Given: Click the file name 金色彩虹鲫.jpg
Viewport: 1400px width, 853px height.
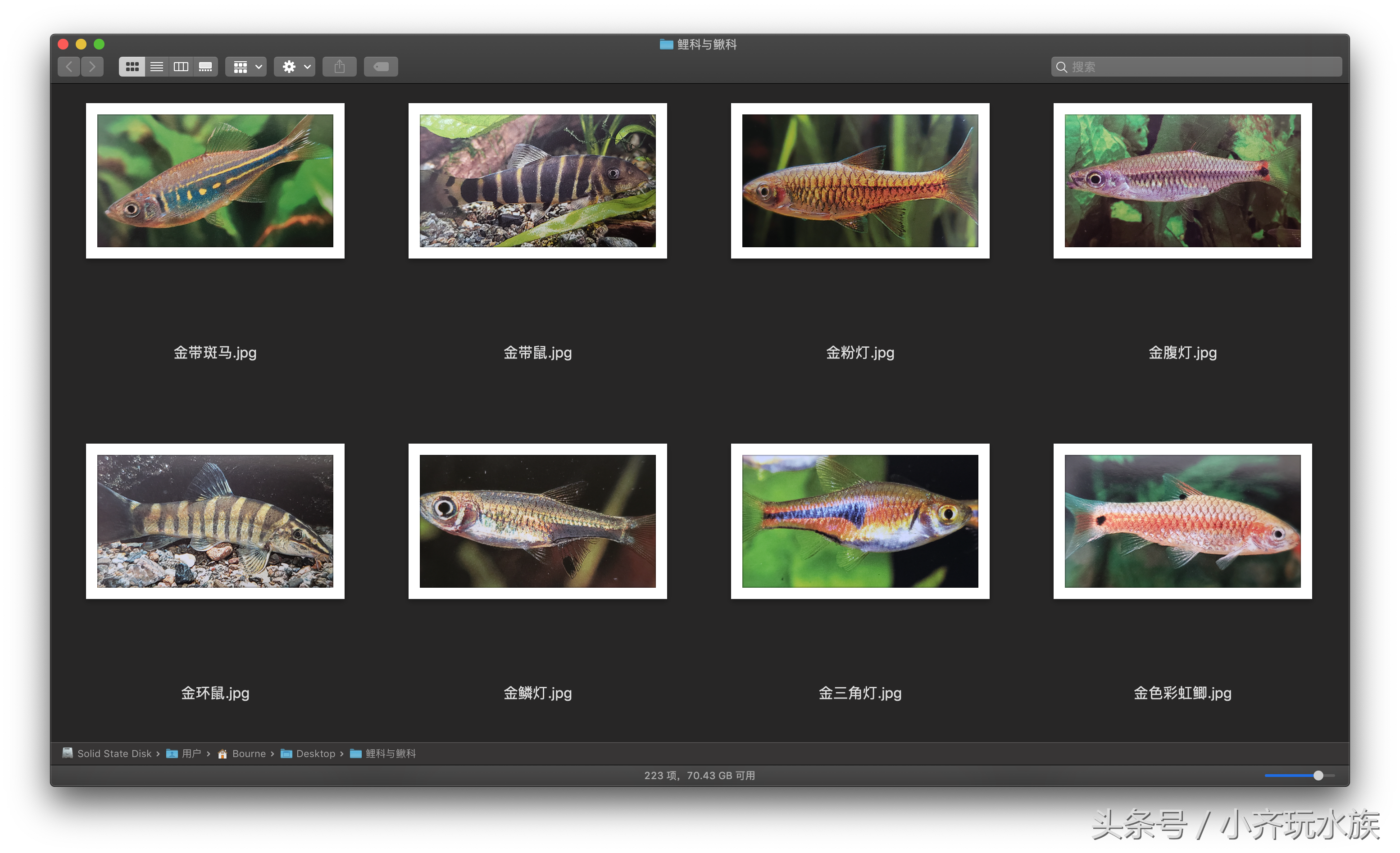Looking at the screenshot, I should click(1183, 694).
